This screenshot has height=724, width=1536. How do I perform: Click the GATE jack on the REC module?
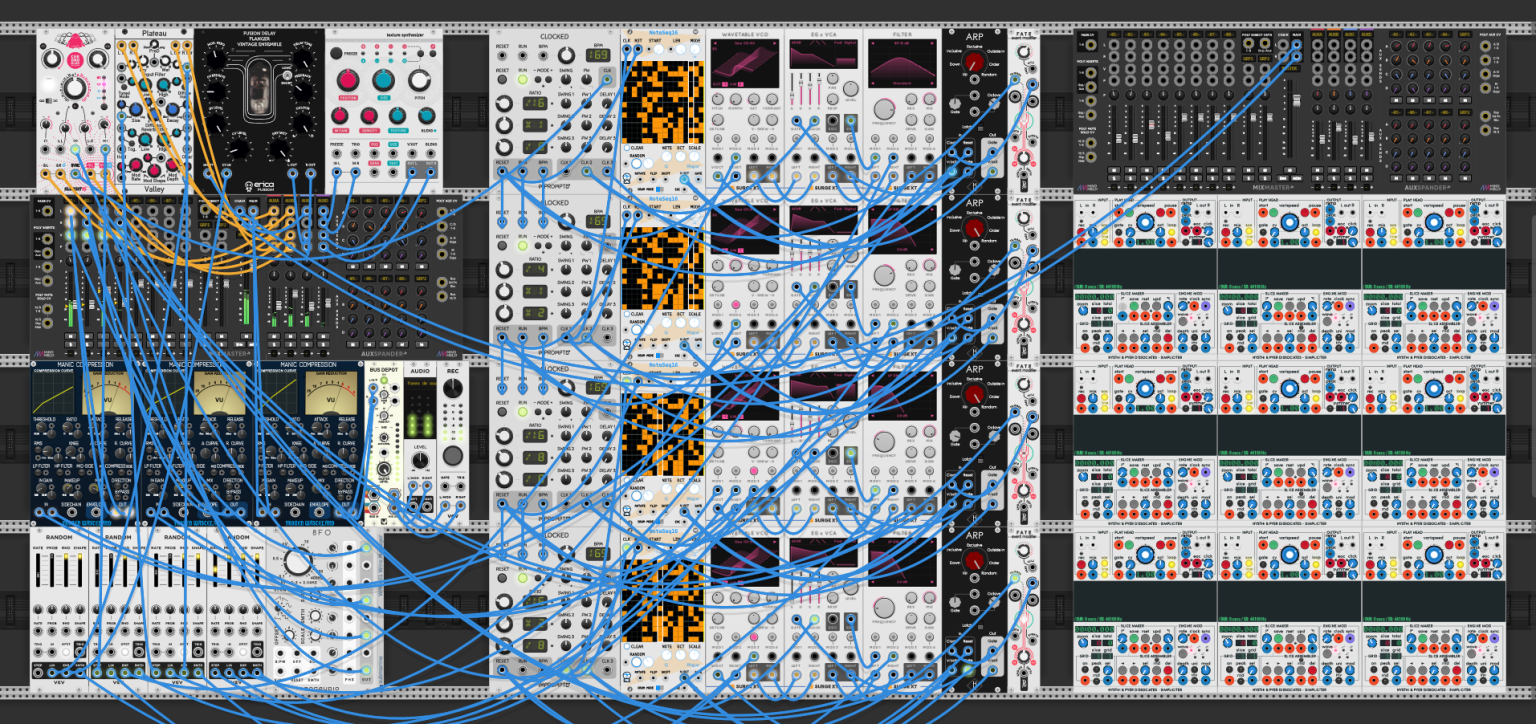click(445, 487)
